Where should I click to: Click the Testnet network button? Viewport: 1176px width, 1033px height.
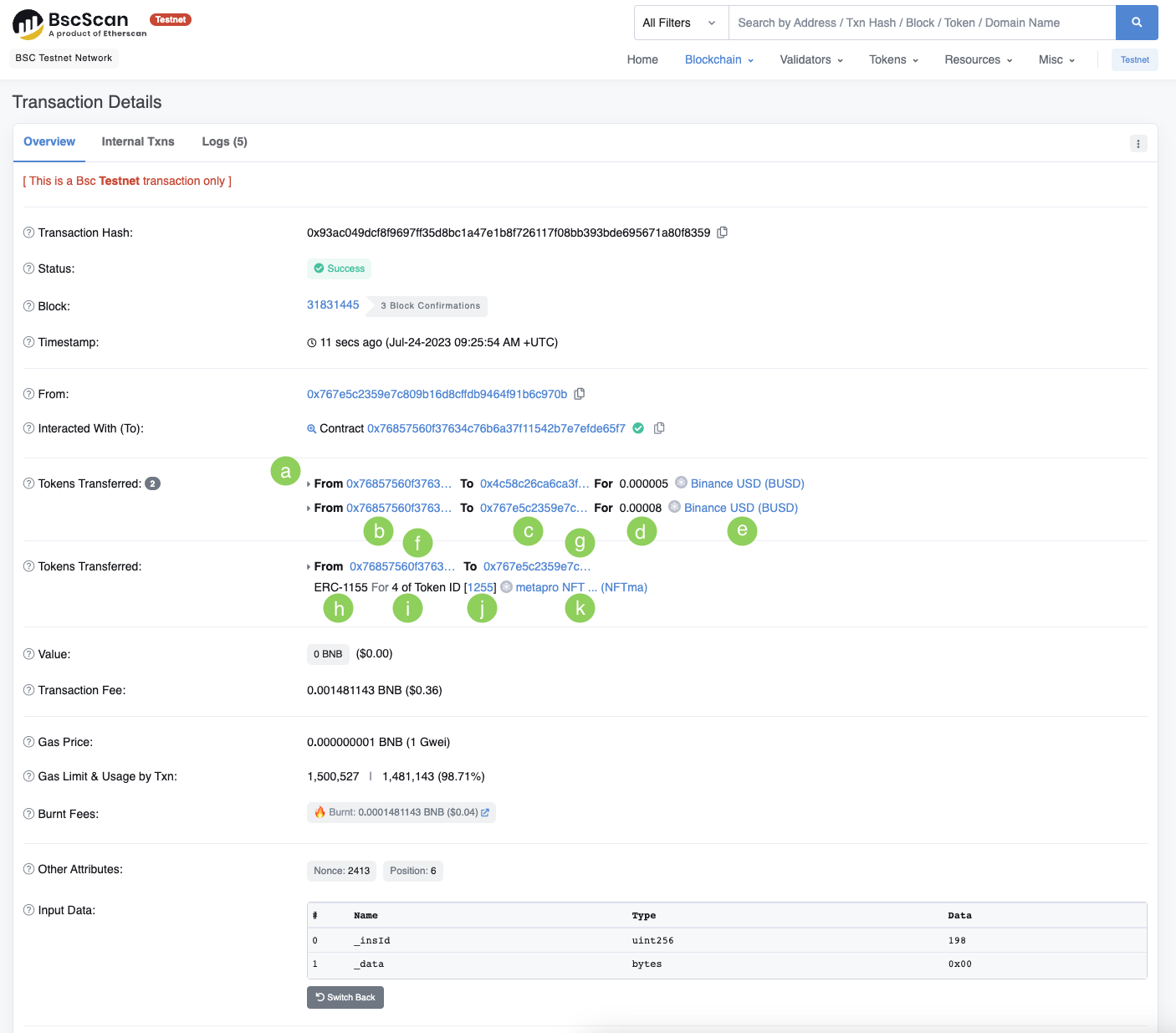pos(1134,59)
